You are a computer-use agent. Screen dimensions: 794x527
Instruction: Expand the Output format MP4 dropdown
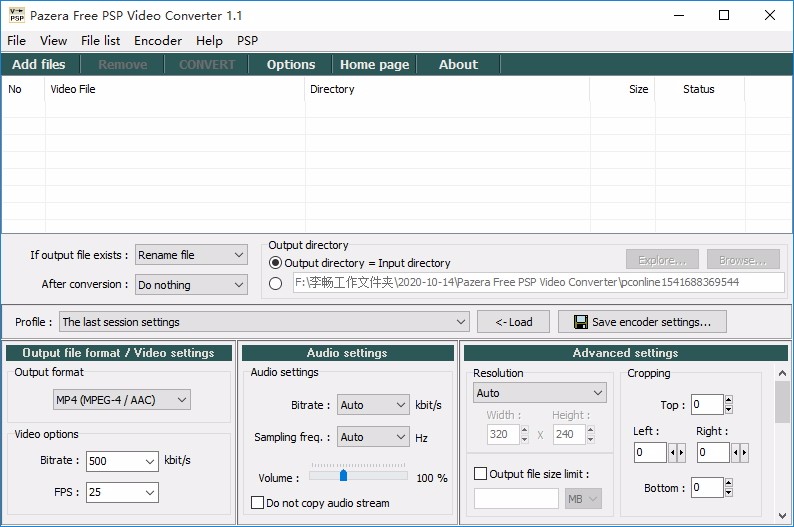[x=122, y=400]
